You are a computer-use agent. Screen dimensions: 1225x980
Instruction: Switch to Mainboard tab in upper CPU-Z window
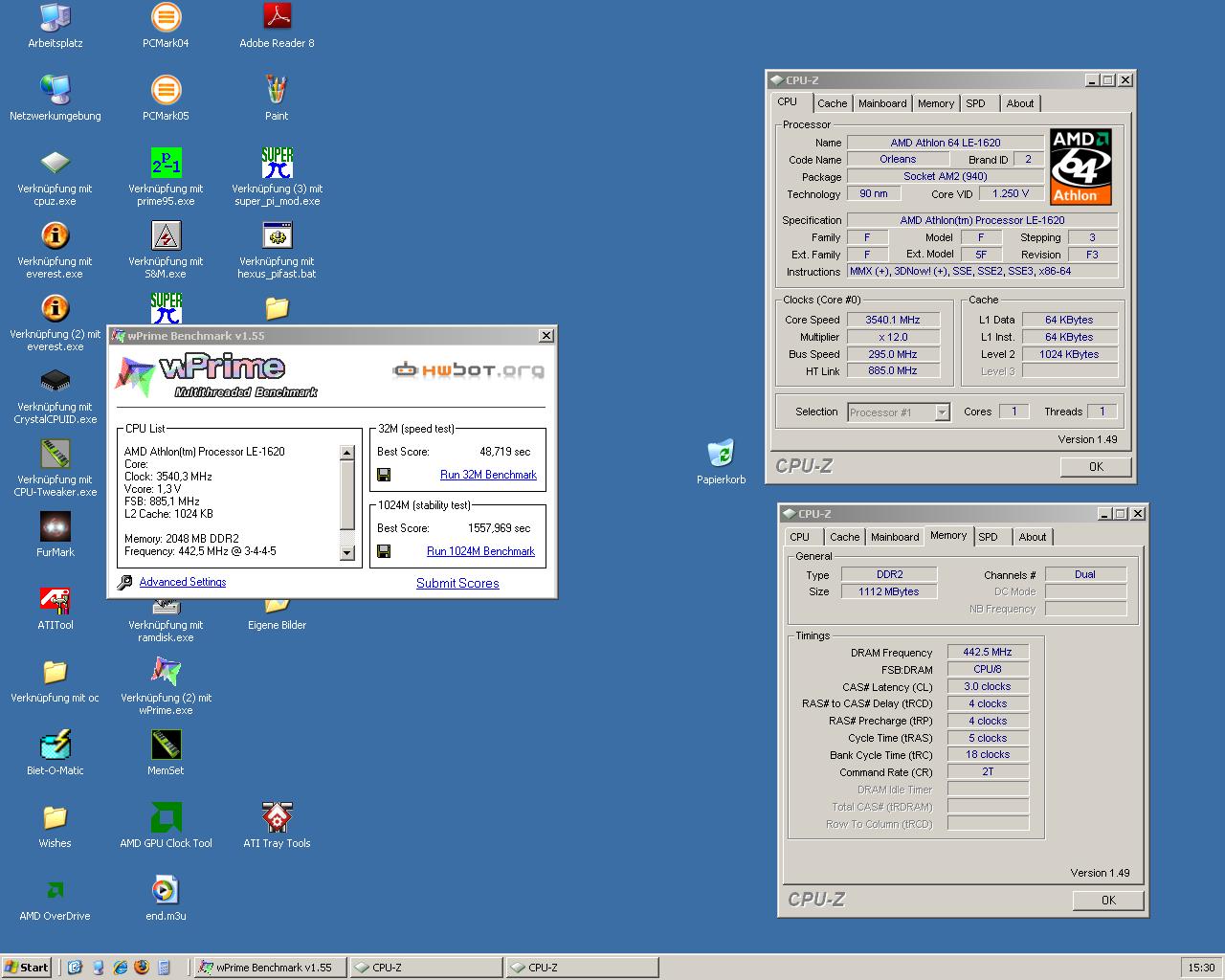881,103
